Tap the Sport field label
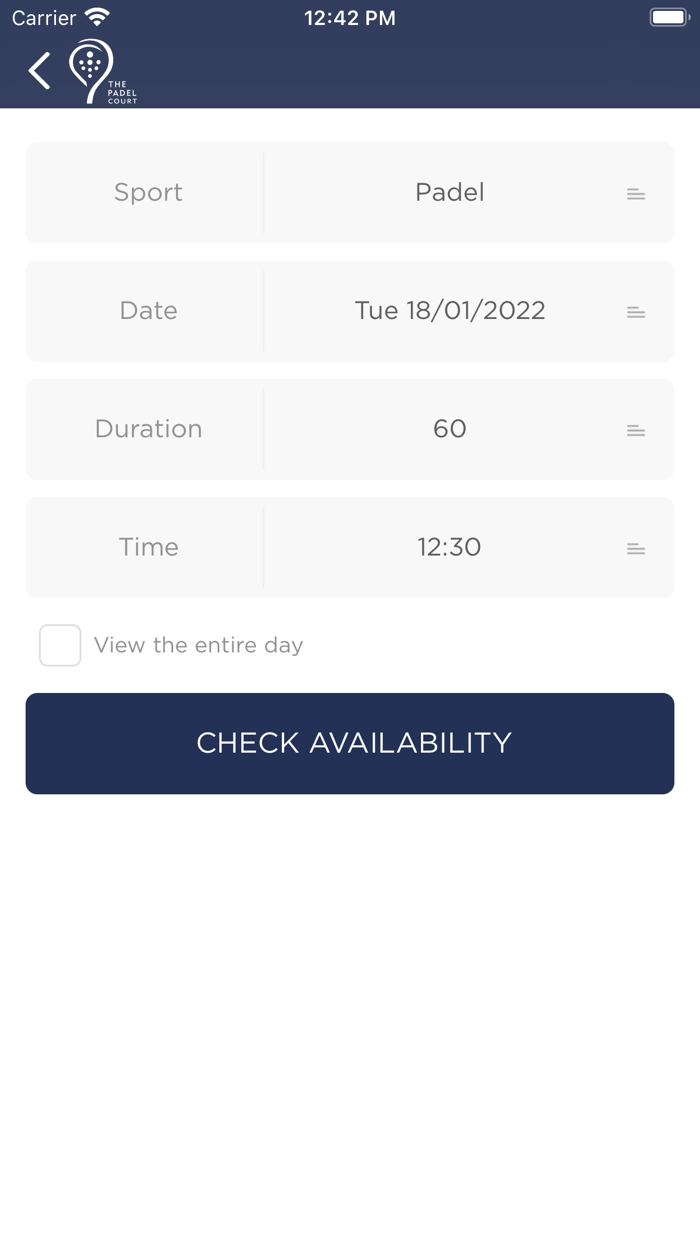Viewport: 700px width, 1244px height. click(148, 192)
